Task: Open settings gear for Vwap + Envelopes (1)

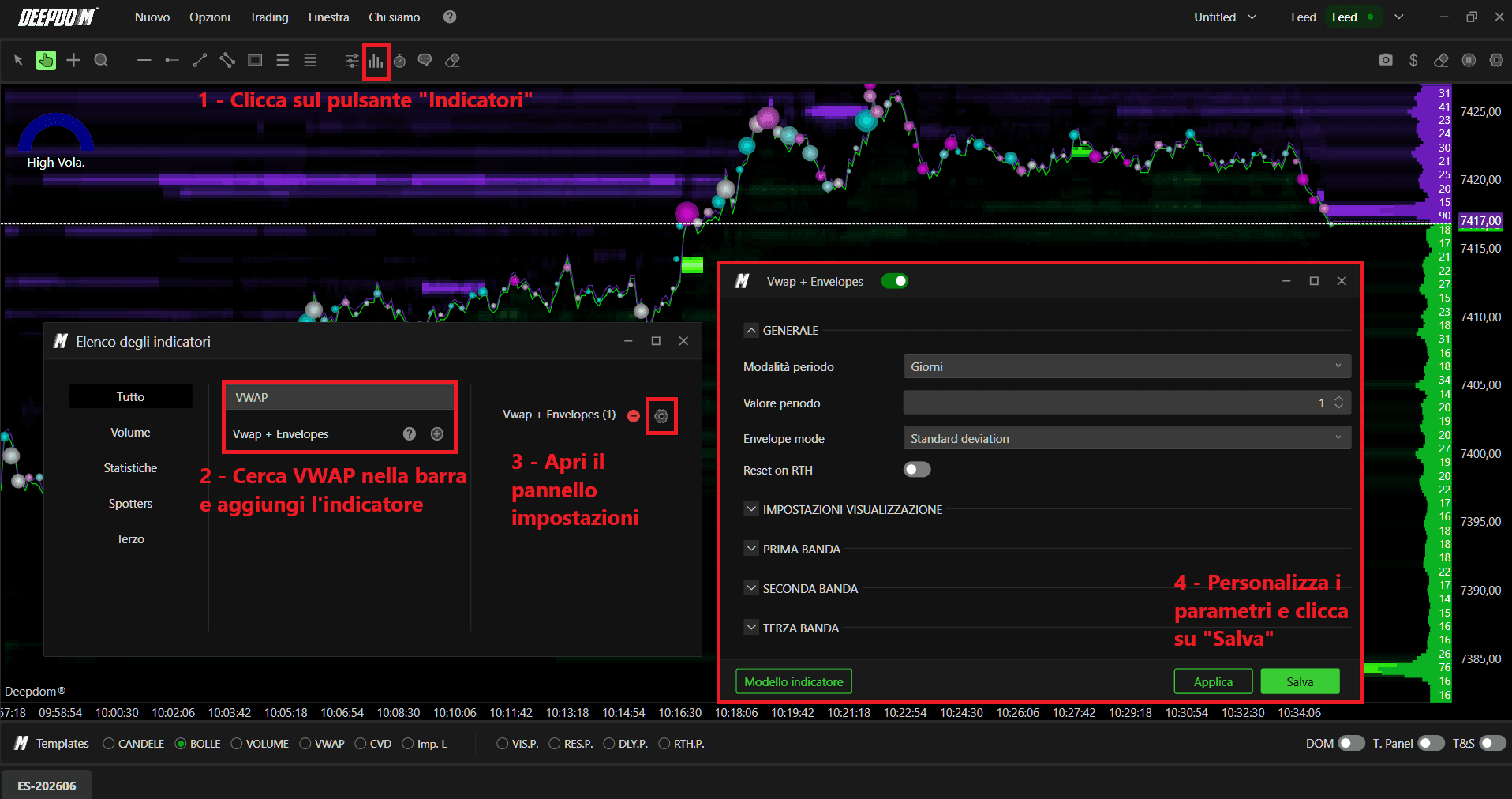Action: coord(661,416)
